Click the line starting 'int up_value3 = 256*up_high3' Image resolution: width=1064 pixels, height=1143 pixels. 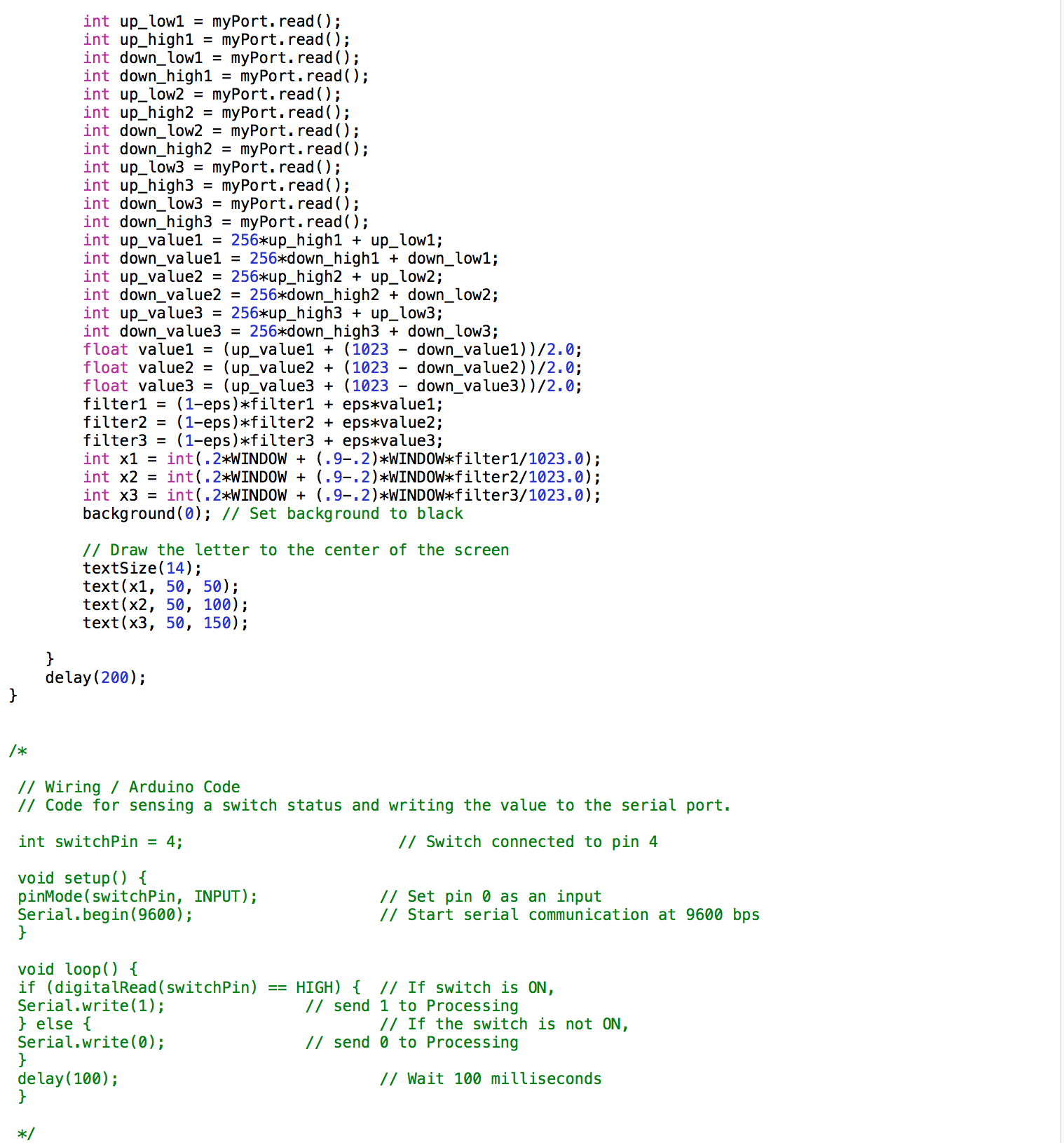click(263, 313)
